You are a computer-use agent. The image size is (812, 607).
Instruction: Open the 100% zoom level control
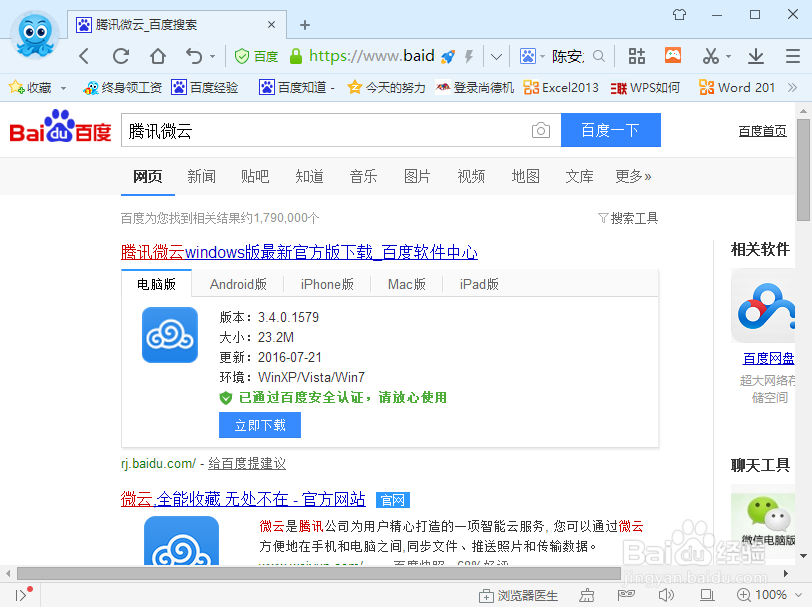[x=769, y=595]
